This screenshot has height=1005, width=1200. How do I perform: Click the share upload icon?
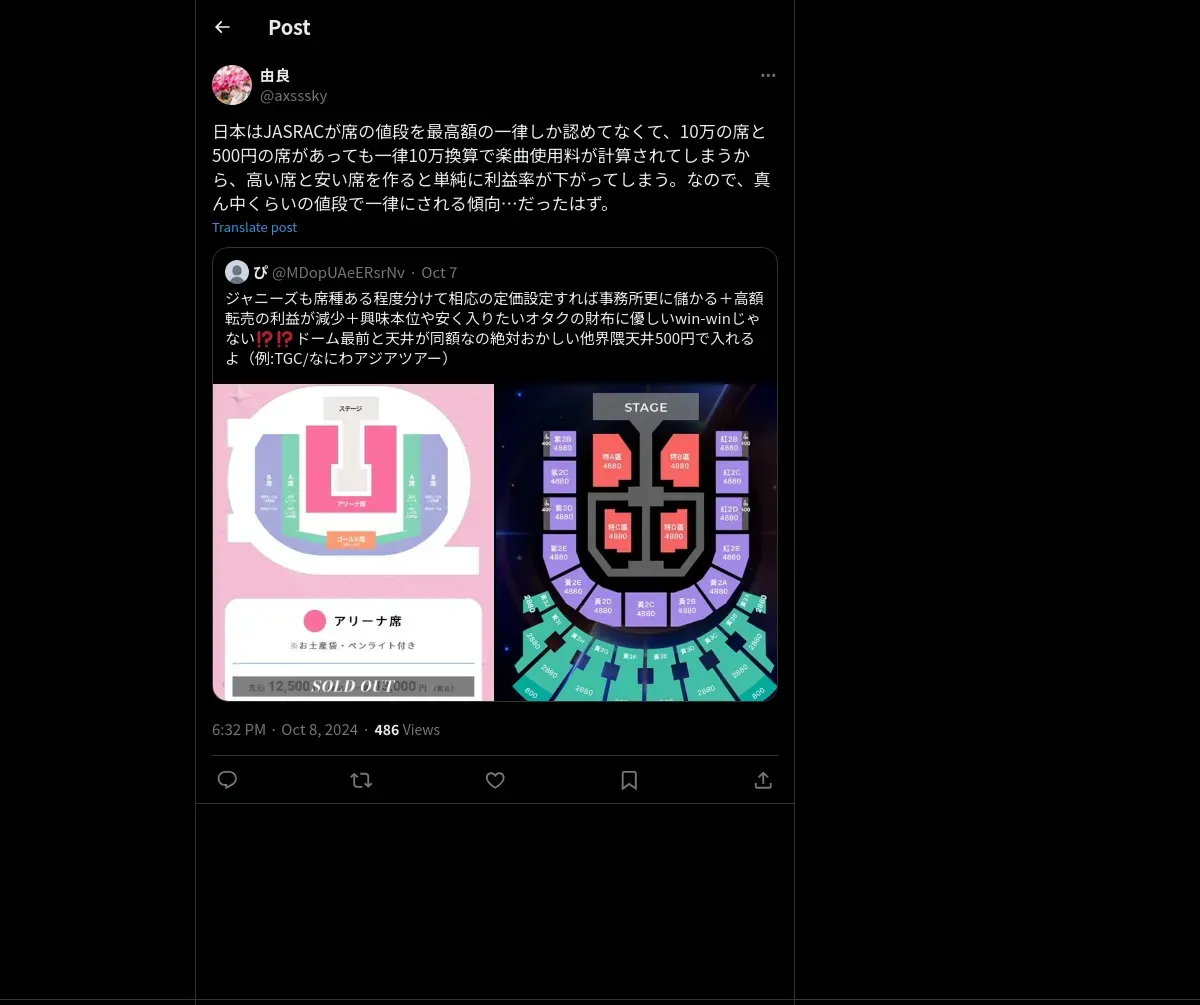(763, 780)
